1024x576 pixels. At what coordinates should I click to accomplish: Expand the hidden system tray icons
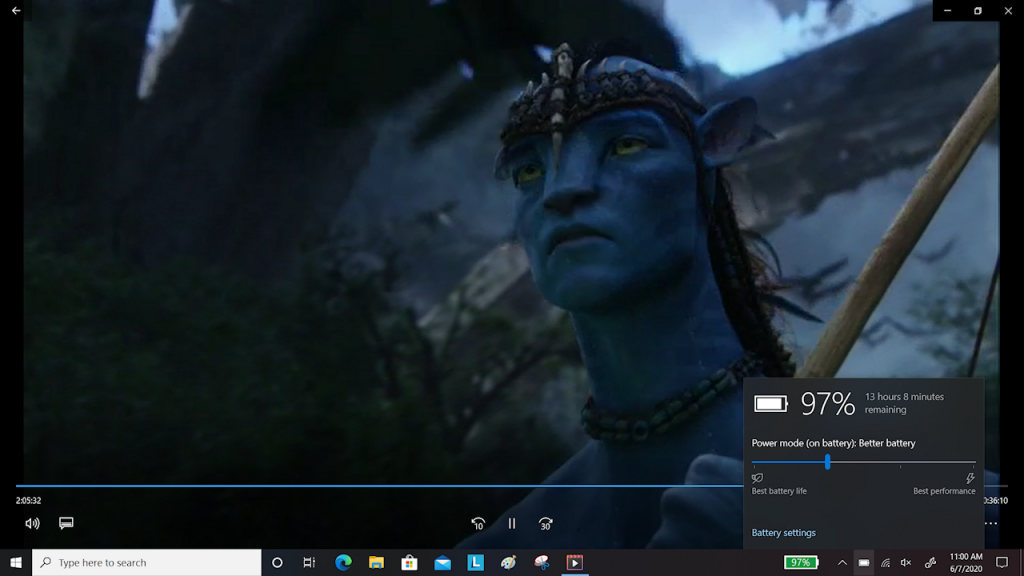coord(842,562)
